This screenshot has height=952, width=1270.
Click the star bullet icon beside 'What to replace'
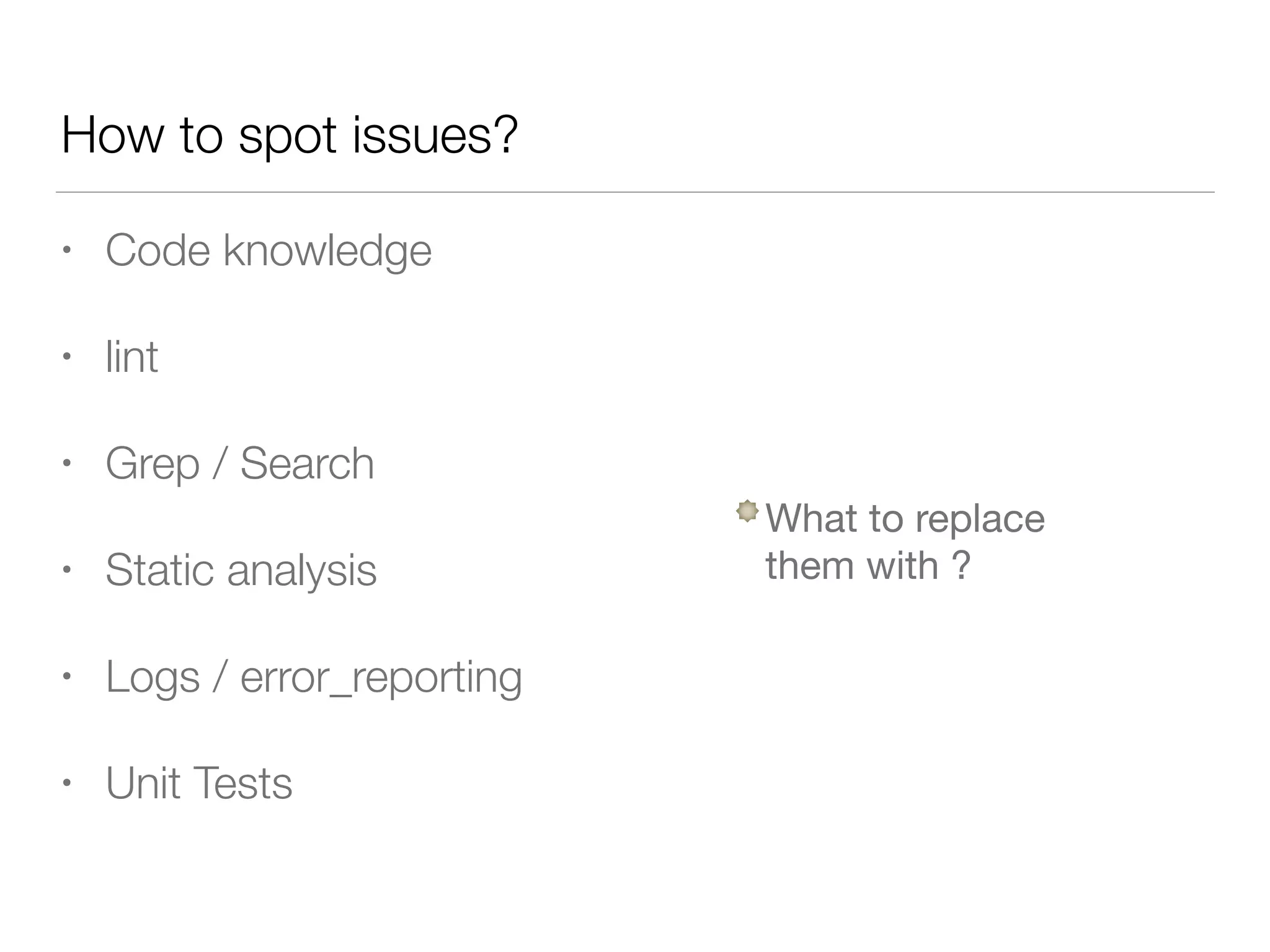coord(747,511)
